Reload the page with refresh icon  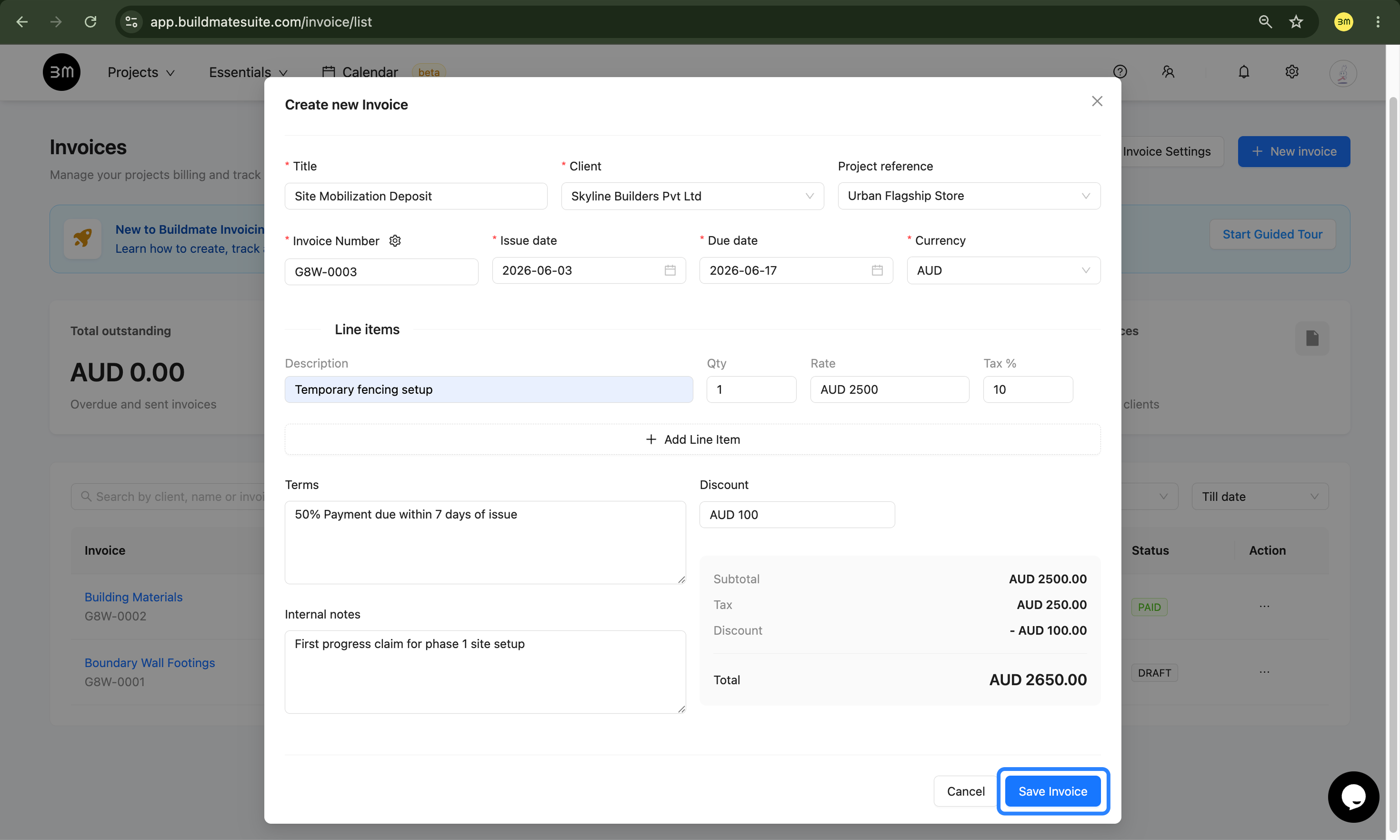[90, 21]
